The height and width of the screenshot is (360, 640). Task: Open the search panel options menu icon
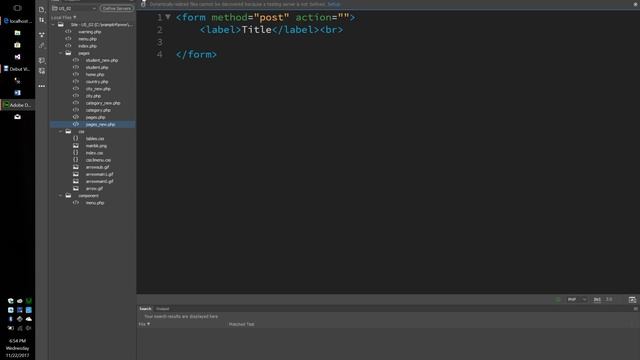coord(636,309)
